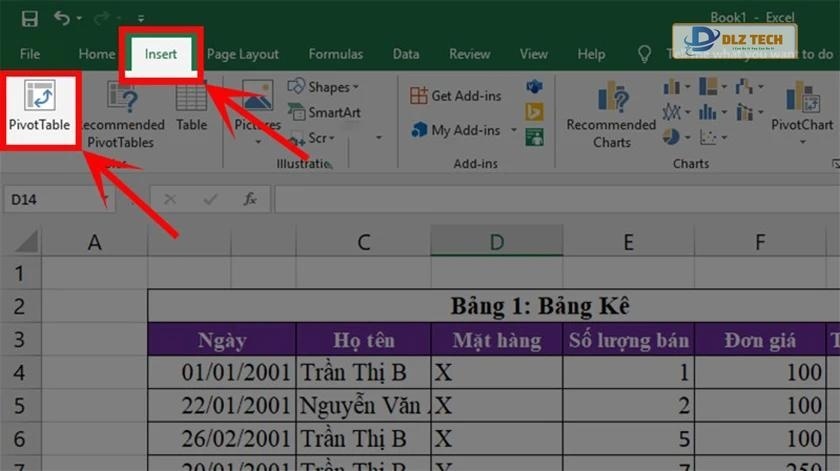
Task: Click the 'Họ tên' header cell
Action: tap(364, 339)
